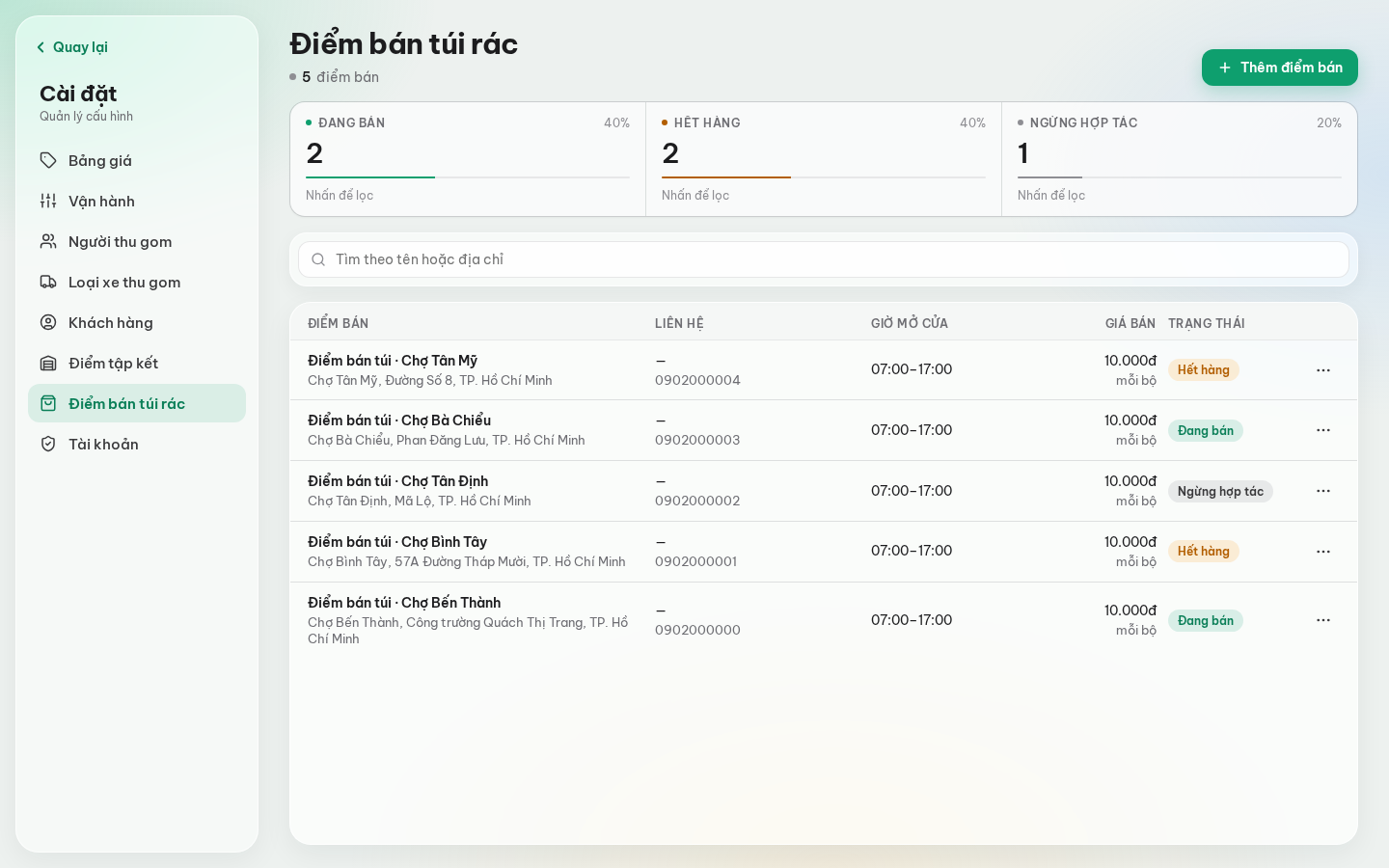Filter by the Đang bán card
The width and height of the screenshot is (1389, 868).
point(468,159)
